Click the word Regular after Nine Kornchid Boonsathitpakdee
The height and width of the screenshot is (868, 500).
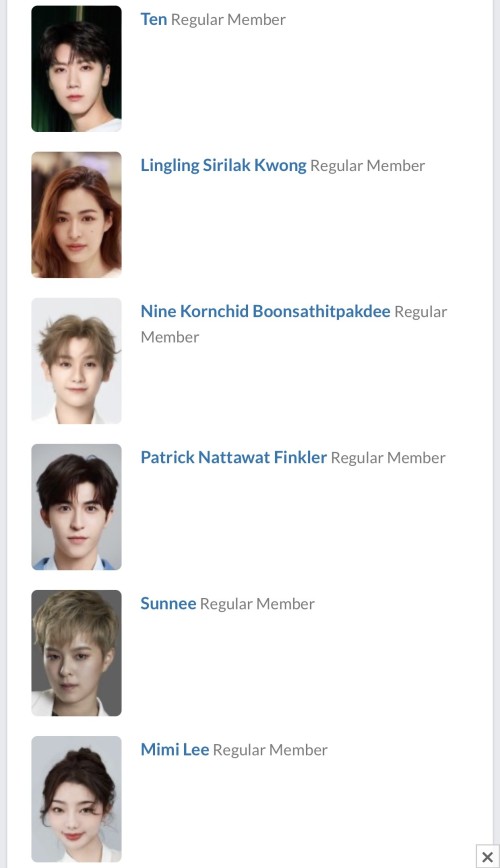click(x=421, y=312)
